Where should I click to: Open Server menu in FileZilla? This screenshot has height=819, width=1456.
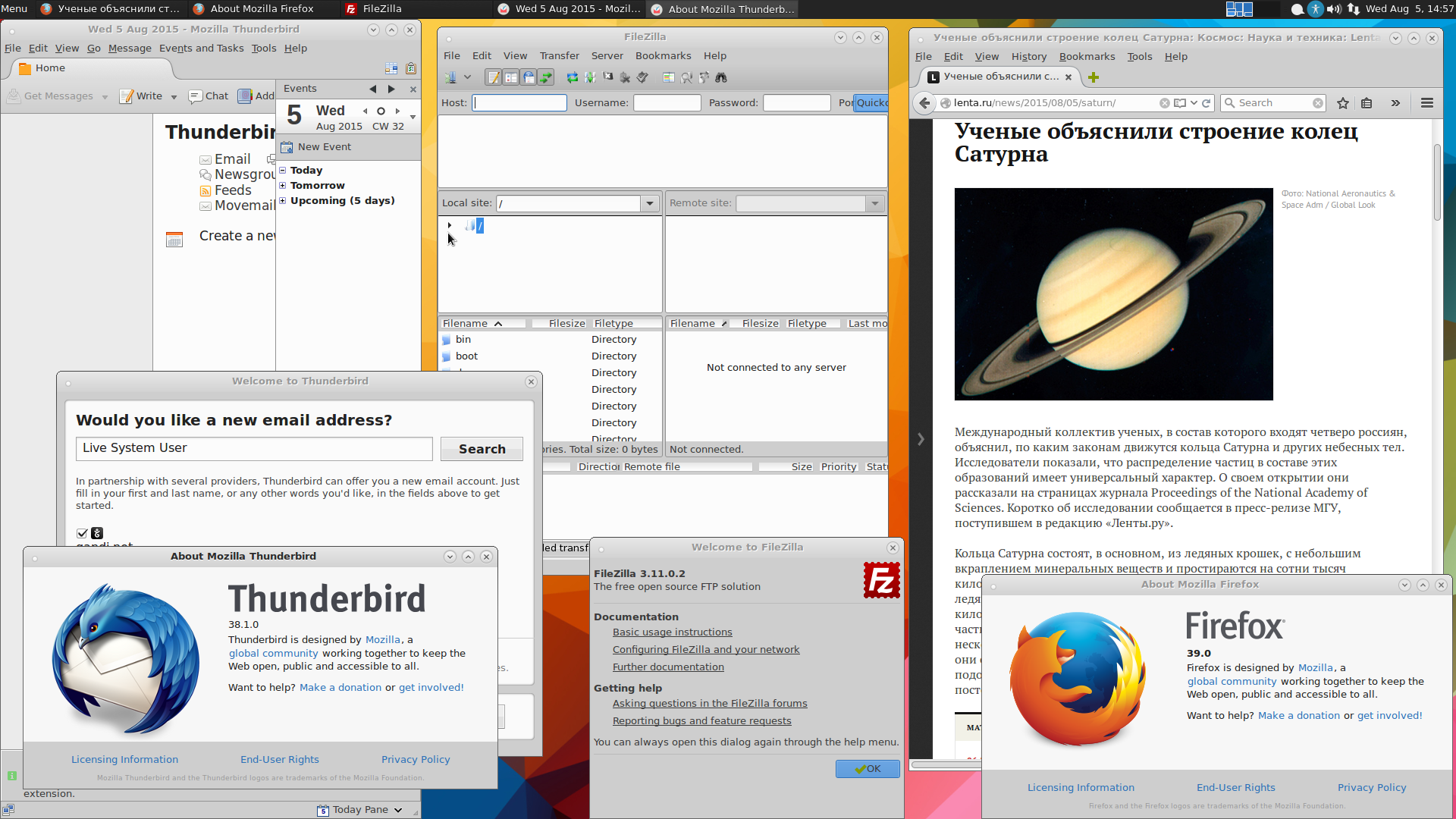(x=607, y=56)
